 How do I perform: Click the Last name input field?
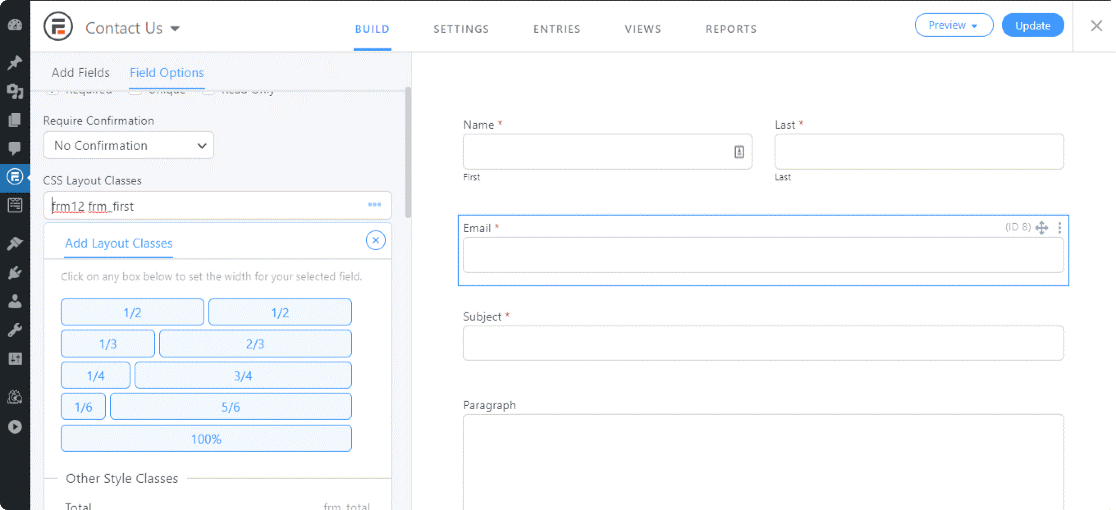[x=919, y=152]
